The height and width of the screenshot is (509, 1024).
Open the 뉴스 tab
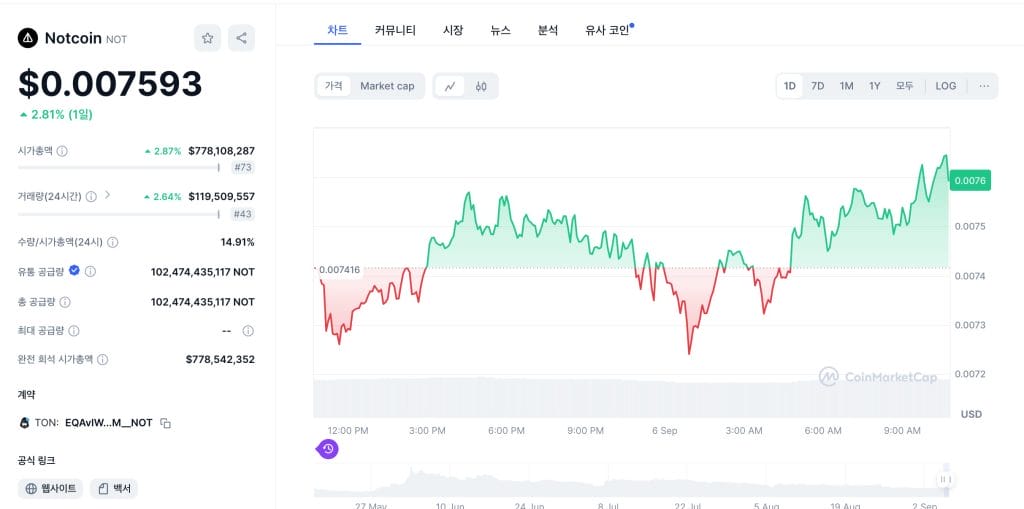500,30
